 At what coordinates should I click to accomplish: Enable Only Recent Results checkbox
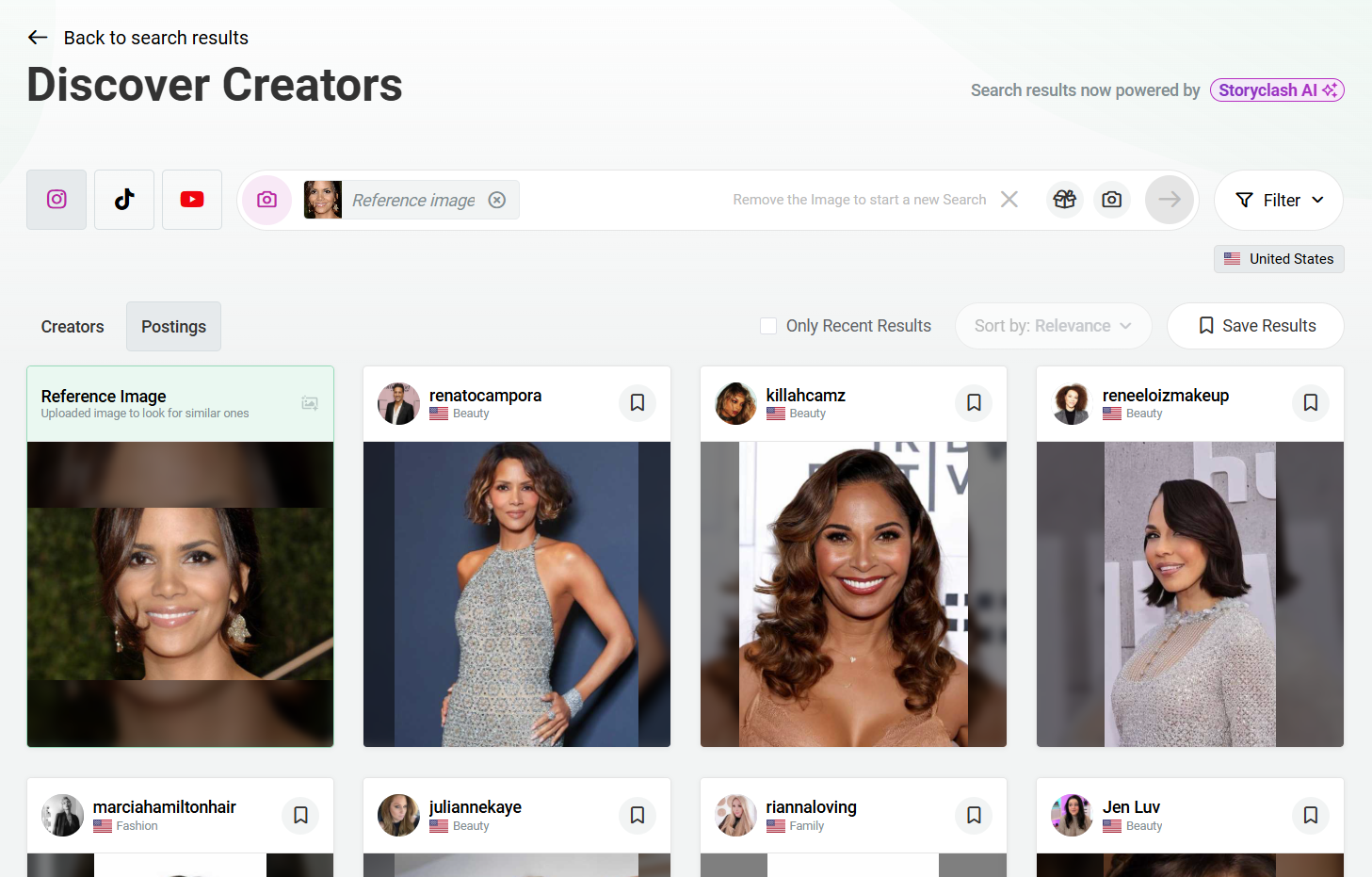[768, 326]
